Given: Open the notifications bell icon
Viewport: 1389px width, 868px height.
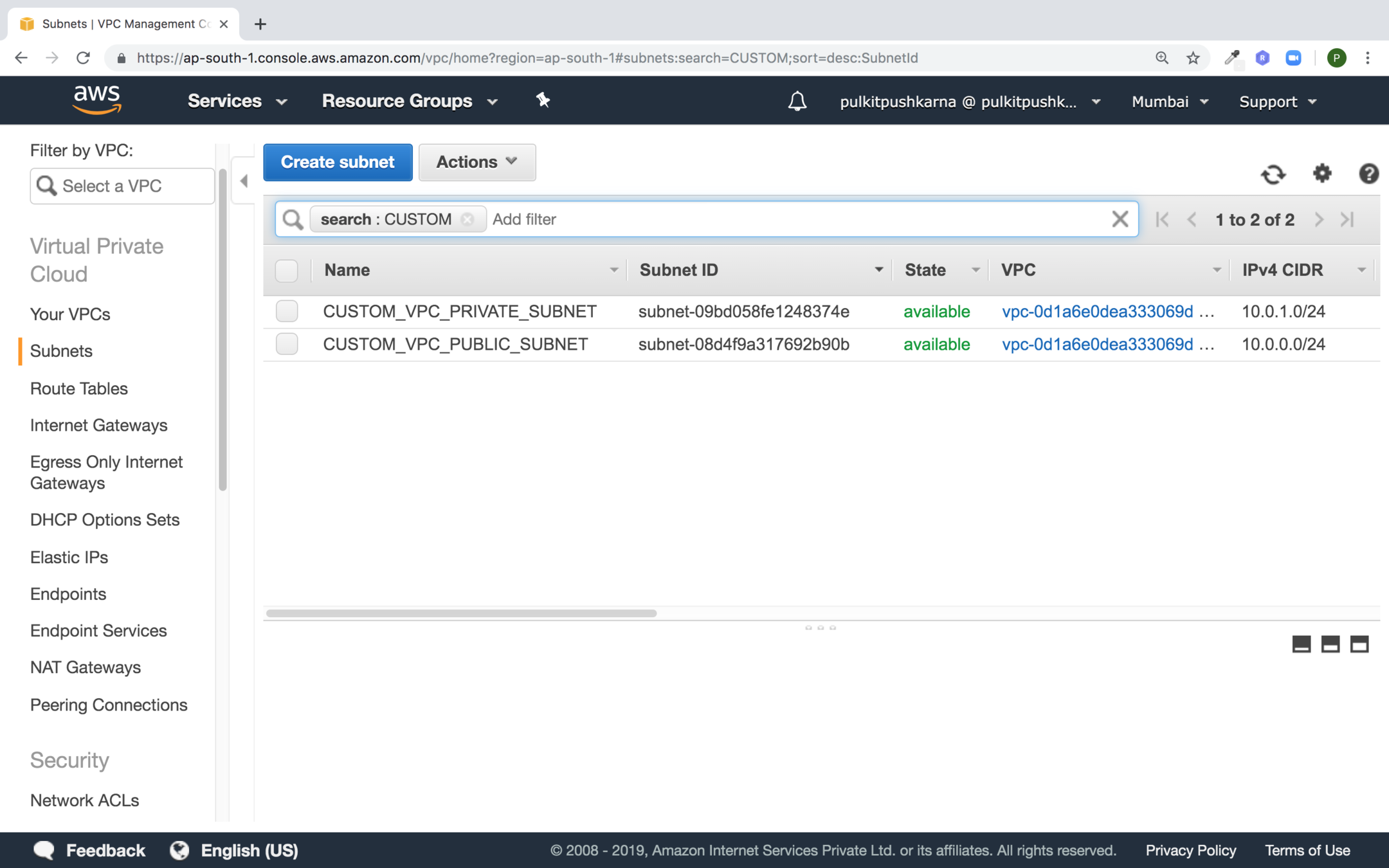Looking at the screenshot, I should pyautogui.click(x=797, y=102).
